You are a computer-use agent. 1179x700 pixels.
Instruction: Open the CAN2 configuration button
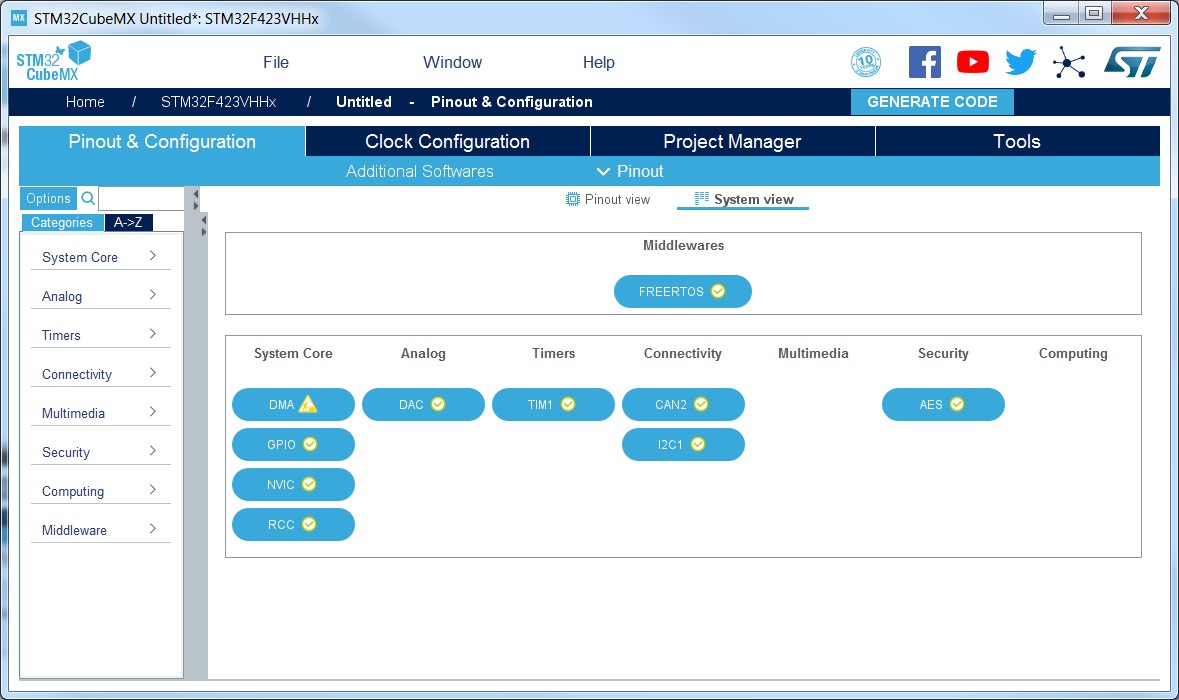(683, 405)
